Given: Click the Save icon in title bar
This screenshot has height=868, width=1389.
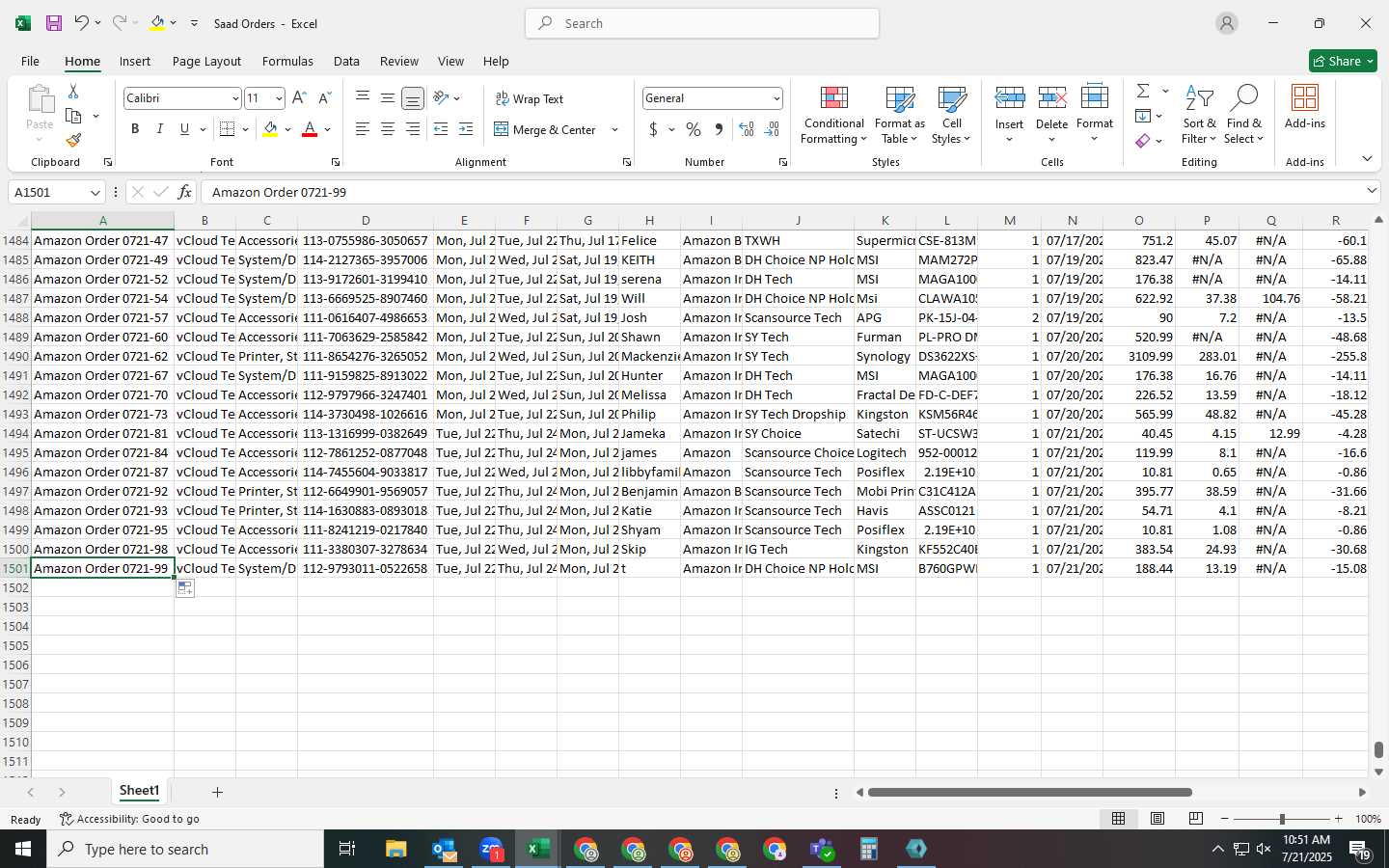Looking at the screenshot, I should (54, 23).
